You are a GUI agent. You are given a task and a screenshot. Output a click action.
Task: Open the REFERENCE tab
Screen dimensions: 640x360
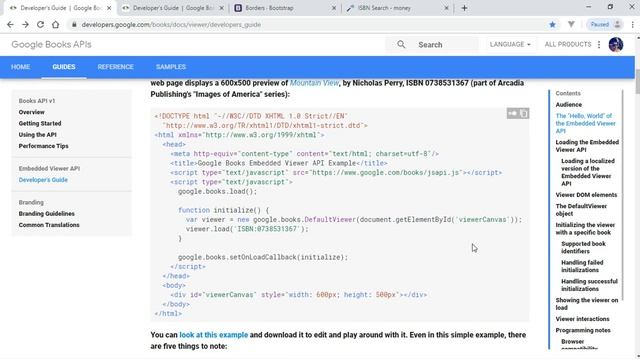[116, 67]
